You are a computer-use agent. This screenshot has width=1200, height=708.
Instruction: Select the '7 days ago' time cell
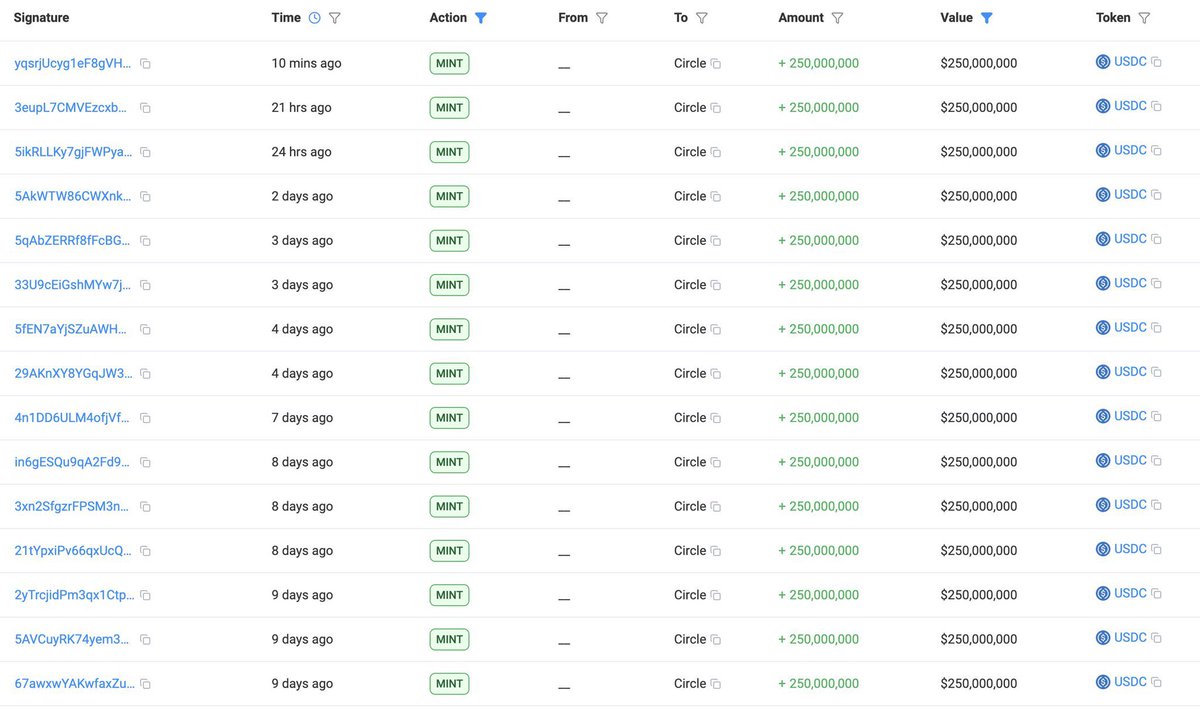(x=302, y=418)
